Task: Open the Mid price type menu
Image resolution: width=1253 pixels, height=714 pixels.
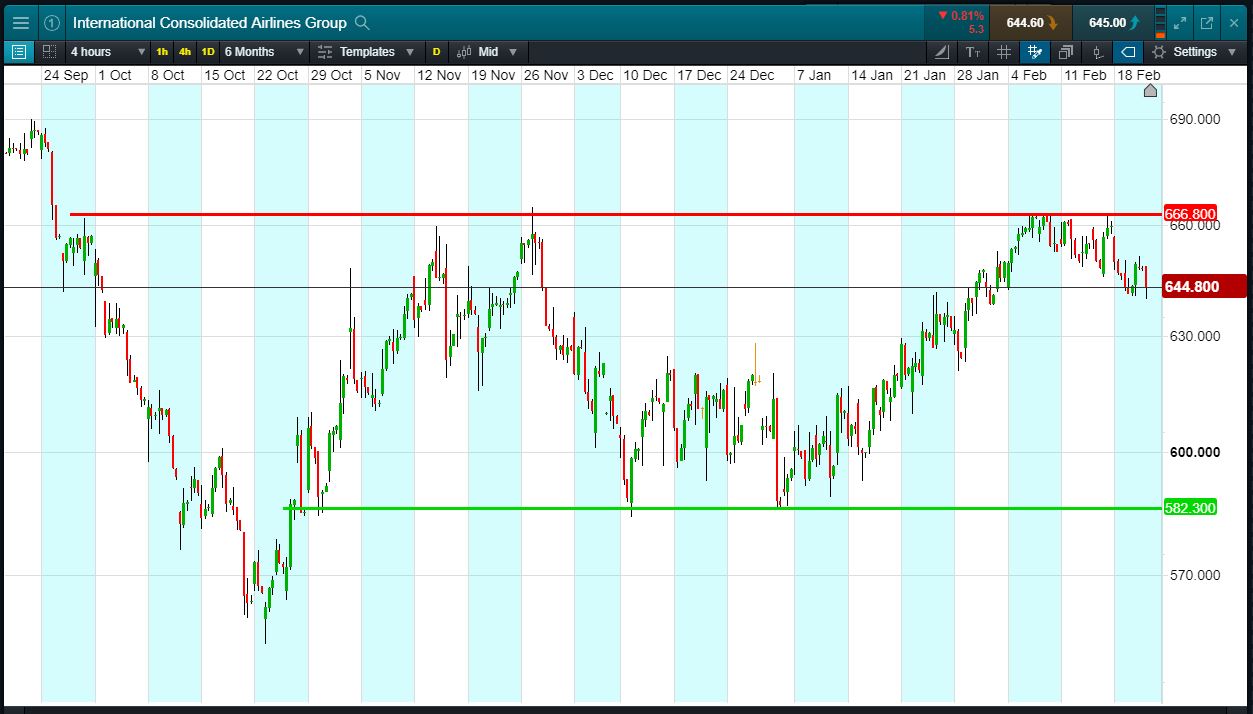Action: pos(488,52)
